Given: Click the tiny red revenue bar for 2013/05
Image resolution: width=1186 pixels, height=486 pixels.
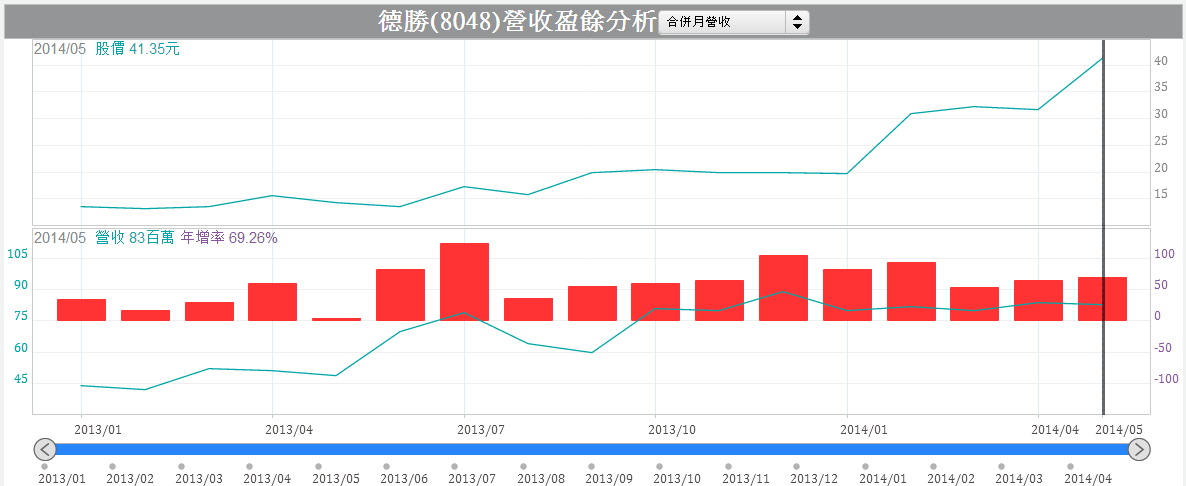Looking at the screenshot, I should [x=337, y=319].
